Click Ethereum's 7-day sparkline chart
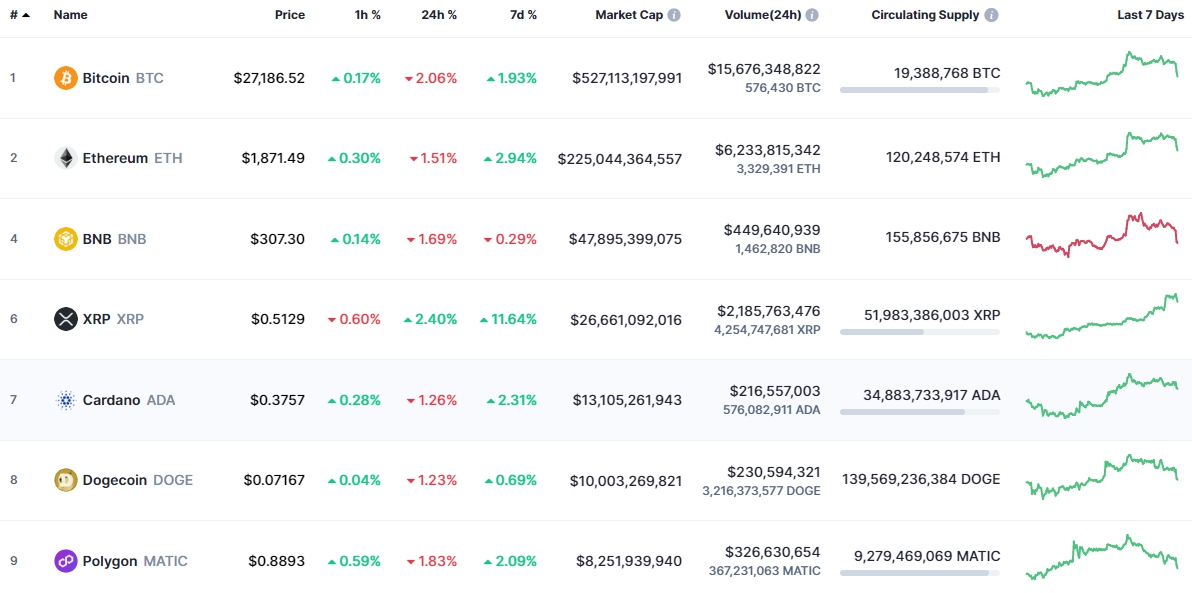Screen dimensions: 1192x593 pyautogui.click(x=1102, y=154)
